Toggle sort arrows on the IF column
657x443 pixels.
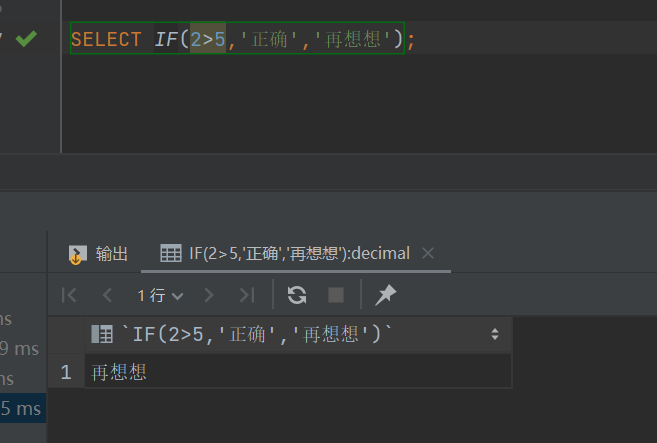[x=494, y=335]
